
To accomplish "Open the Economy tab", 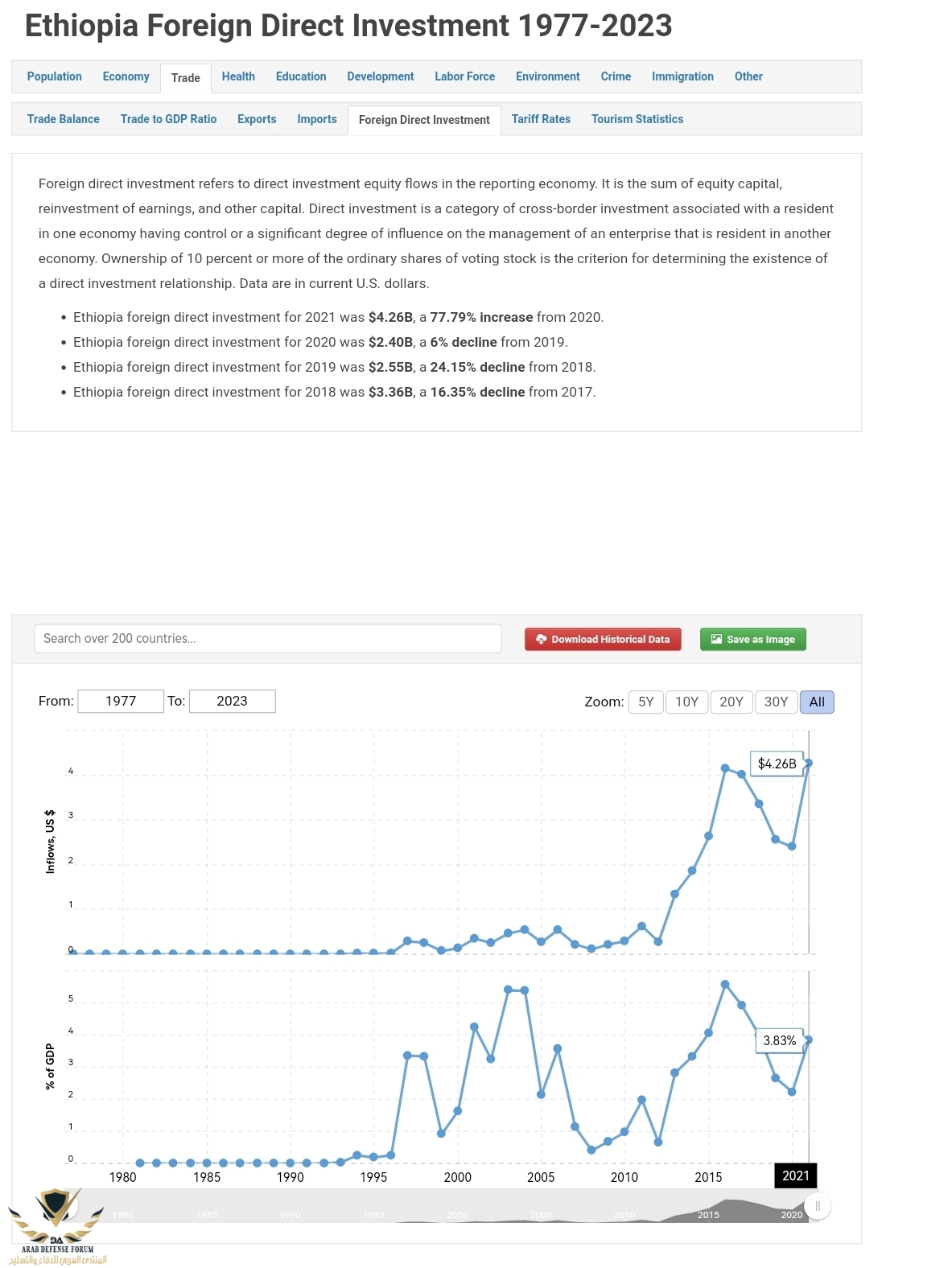I will 126,76.
